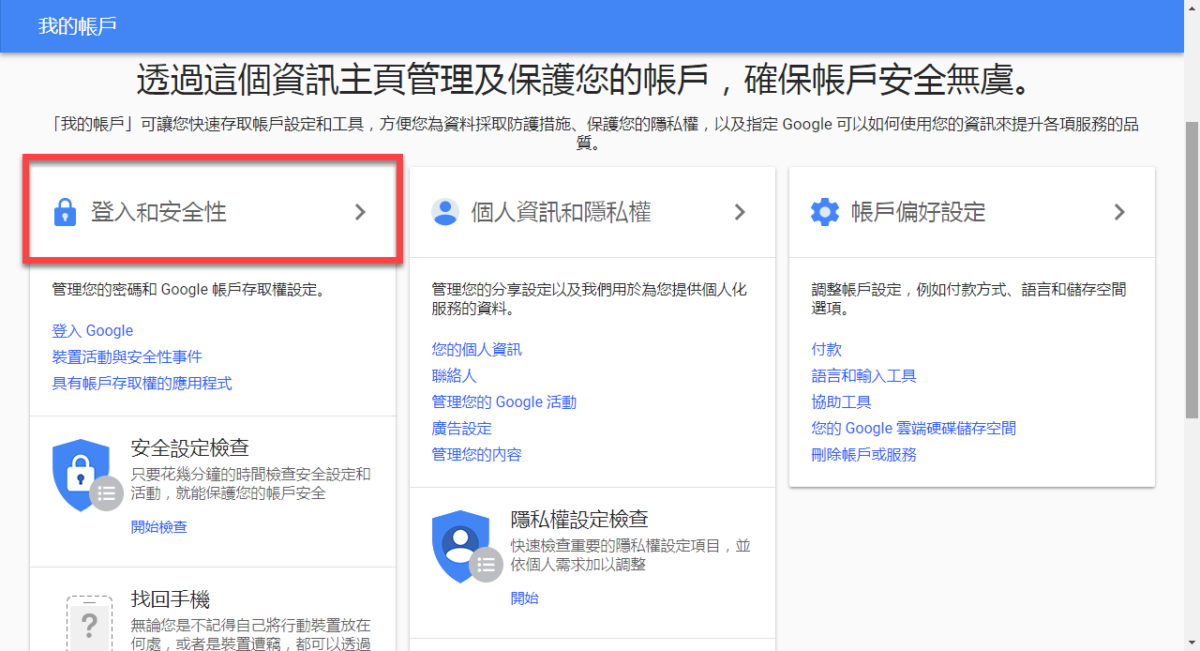Screen dimensions: 1200x651
Task: Open 您的個人資訊 link
Action: [x=477, y=350]
